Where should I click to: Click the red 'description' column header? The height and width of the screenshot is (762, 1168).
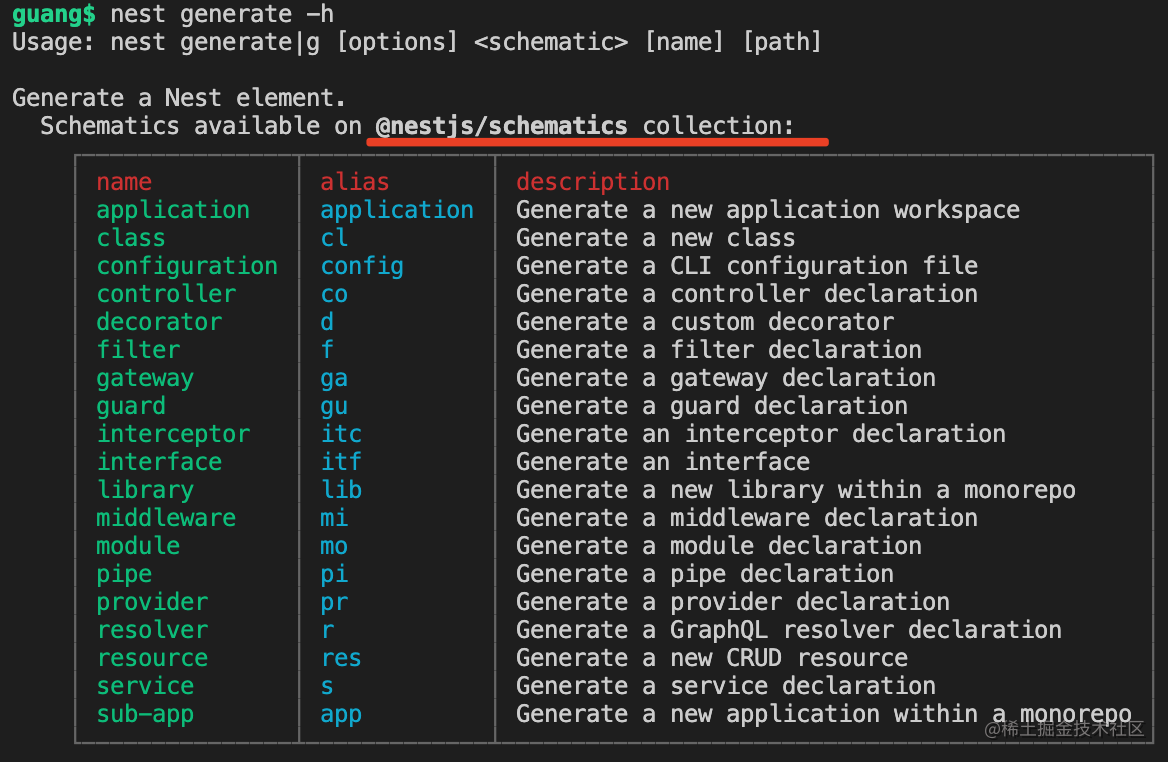[593, 182]
